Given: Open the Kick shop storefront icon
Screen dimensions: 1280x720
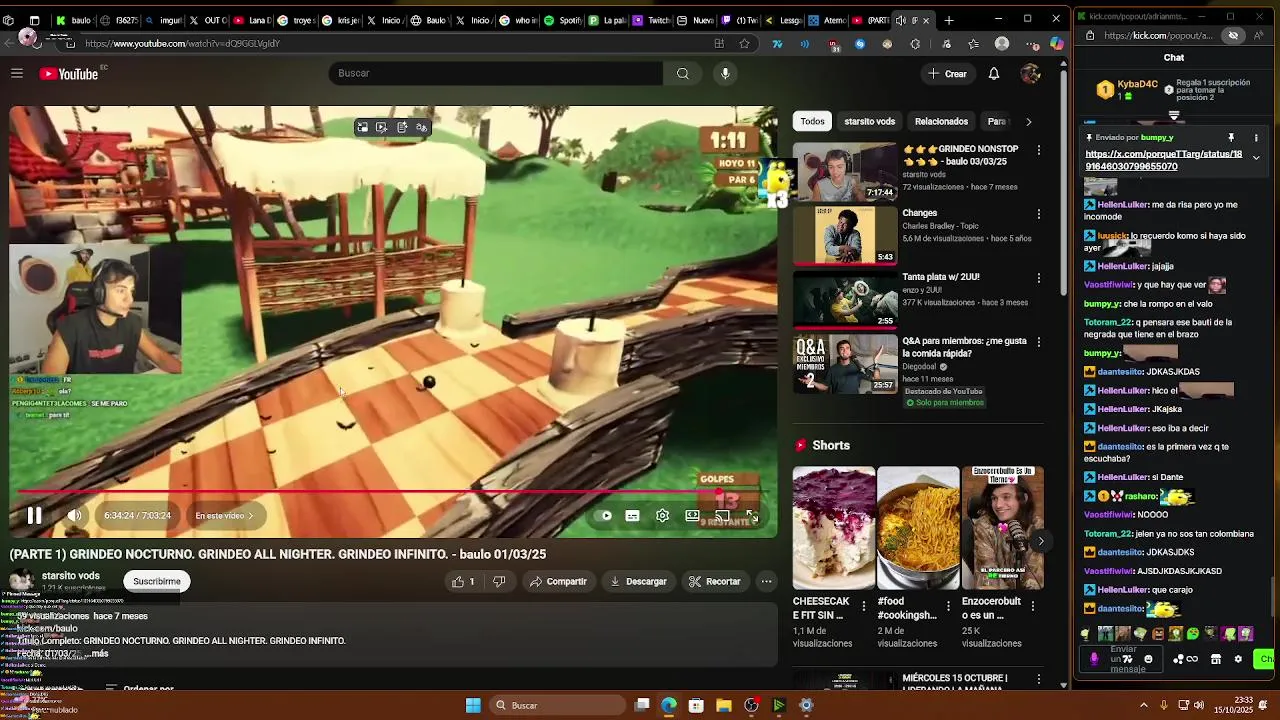Looking at the screenshot, I should pyautogui.click(x=1216, y=659).
